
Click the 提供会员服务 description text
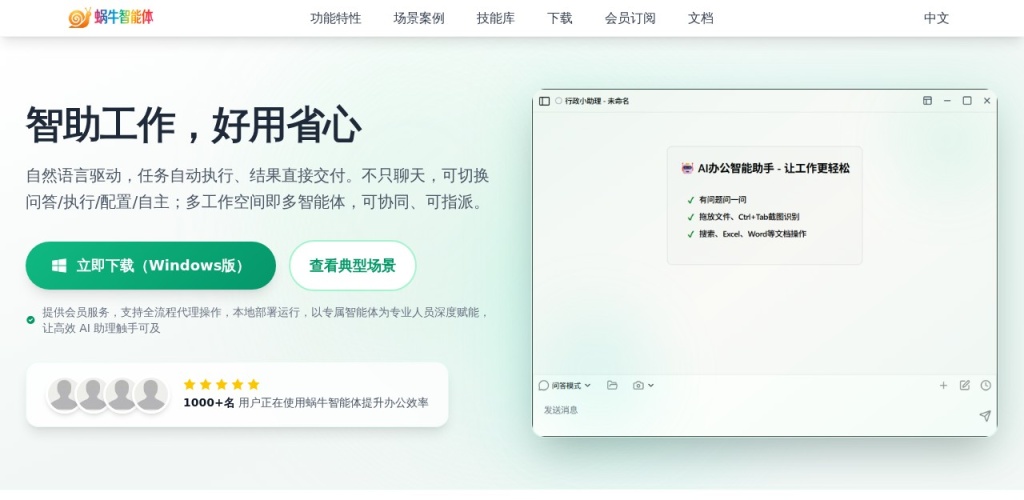click(x=265, y=320)
